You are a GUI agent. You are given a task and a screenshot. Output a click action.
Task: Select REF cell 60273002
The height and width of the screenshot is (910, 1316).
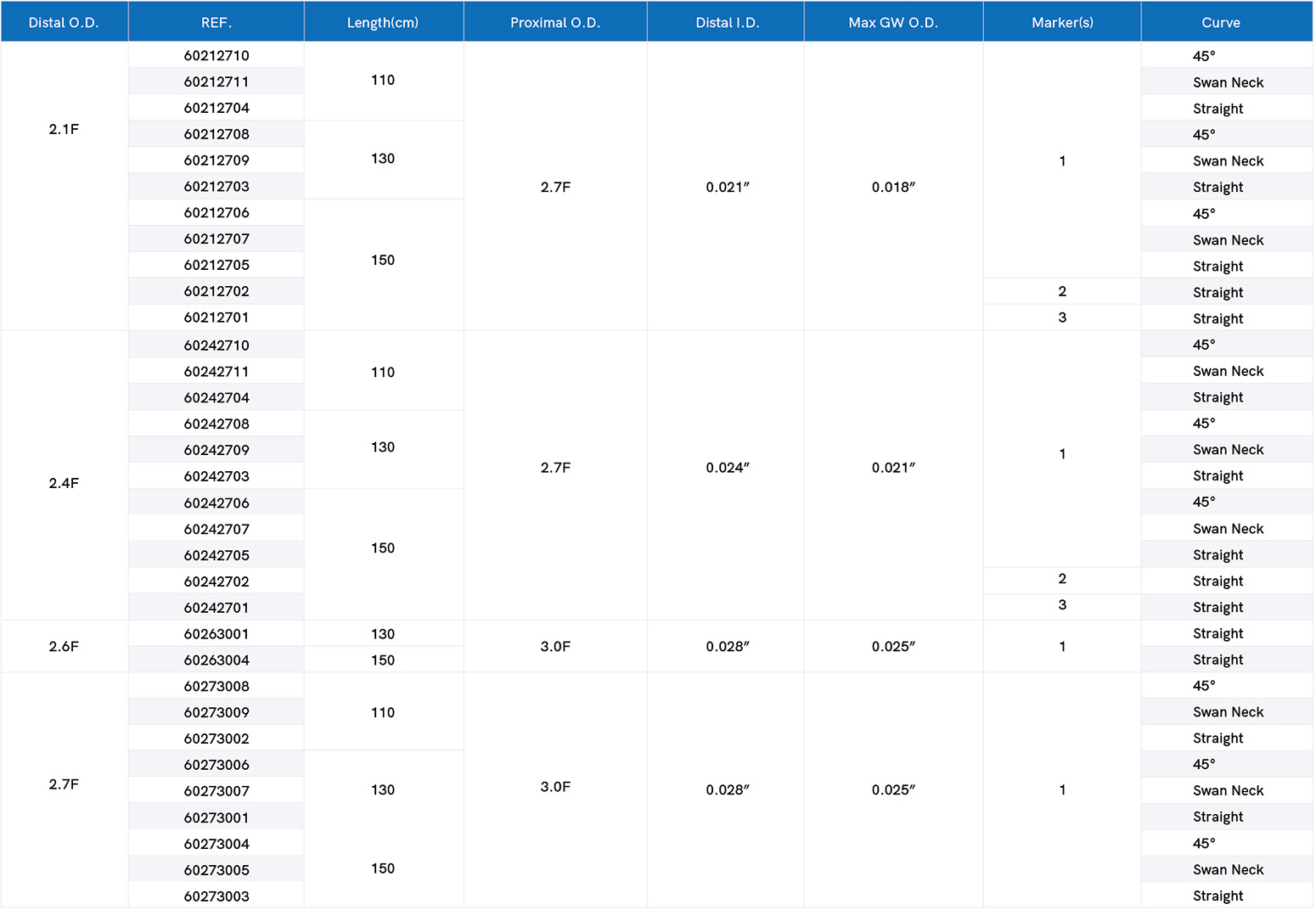[217, 739]
